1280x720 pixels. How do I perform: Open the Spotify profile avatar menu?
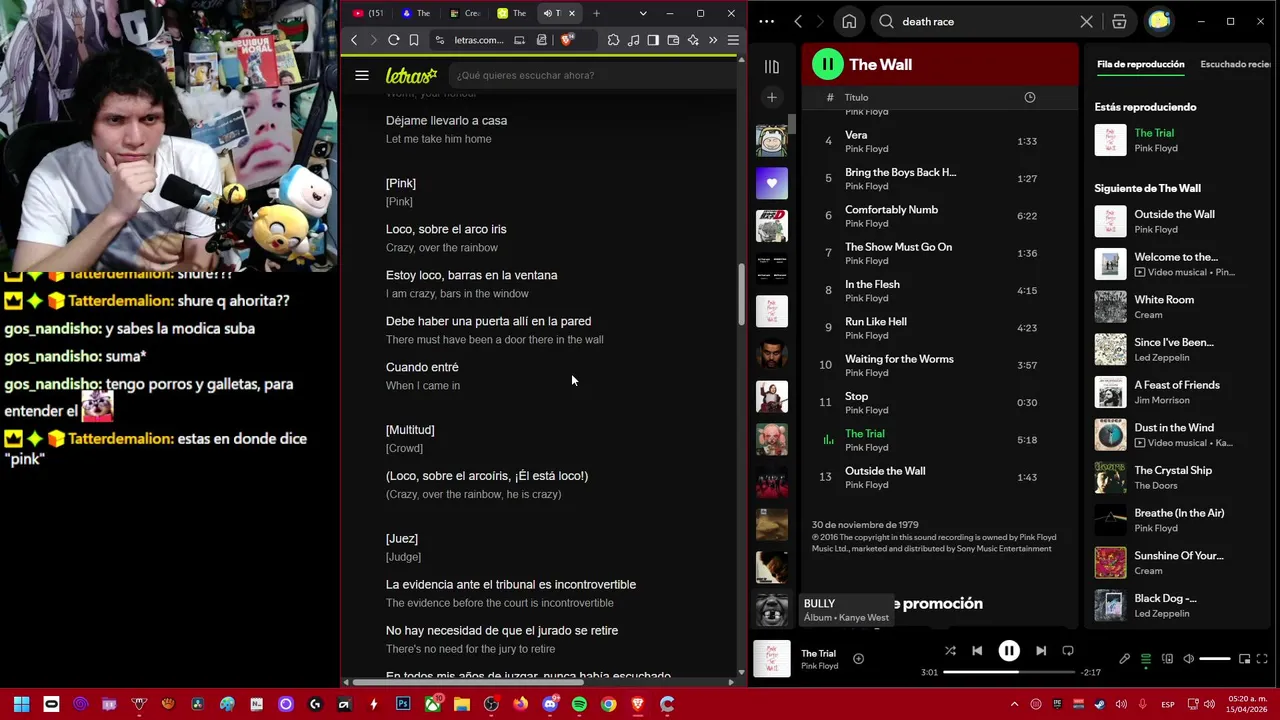(x=1159, y=21)
